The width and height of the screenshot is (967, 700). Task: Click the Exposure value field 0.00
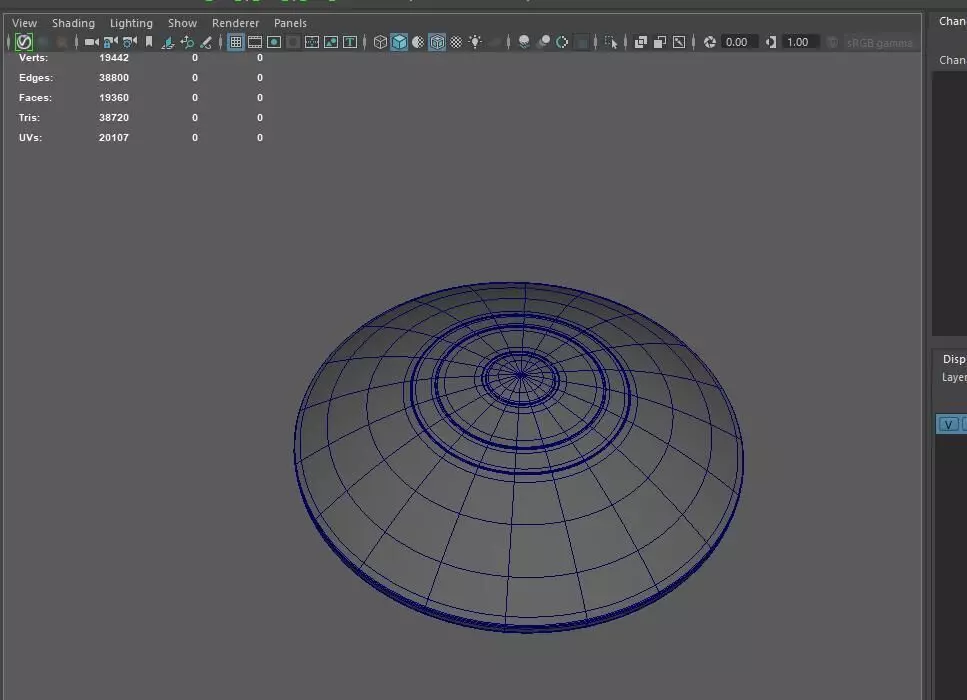click(739, 42)
